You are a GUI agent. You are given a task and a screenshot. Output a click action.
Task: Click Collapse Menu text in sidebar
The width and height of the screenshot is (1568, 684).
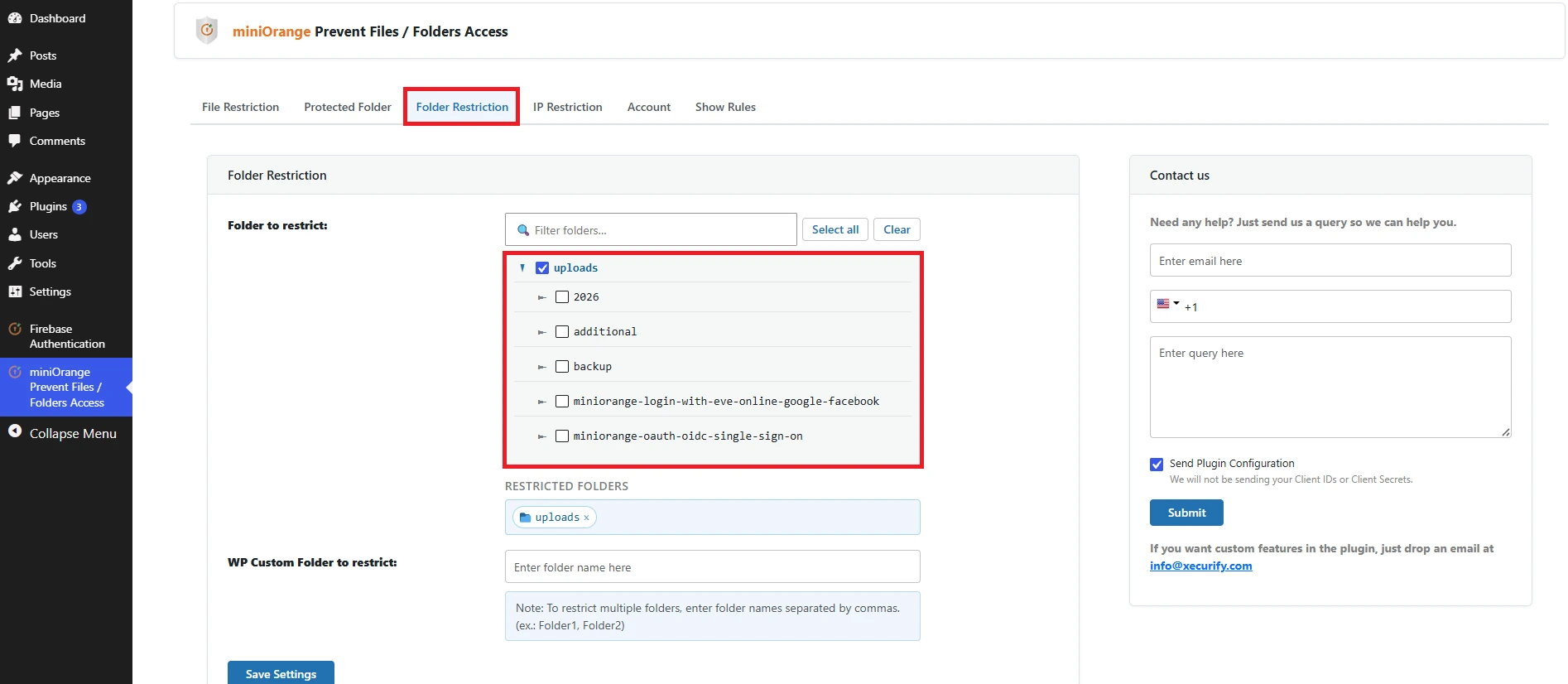tap(73, 433)
